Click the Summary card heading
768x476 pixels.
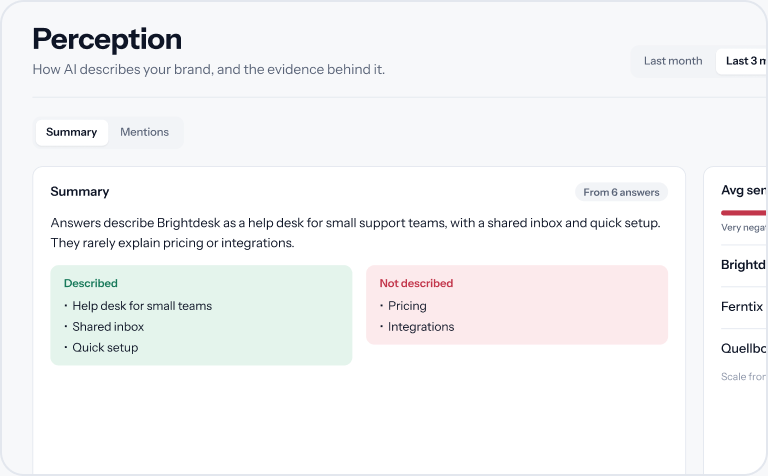(80, 191)
